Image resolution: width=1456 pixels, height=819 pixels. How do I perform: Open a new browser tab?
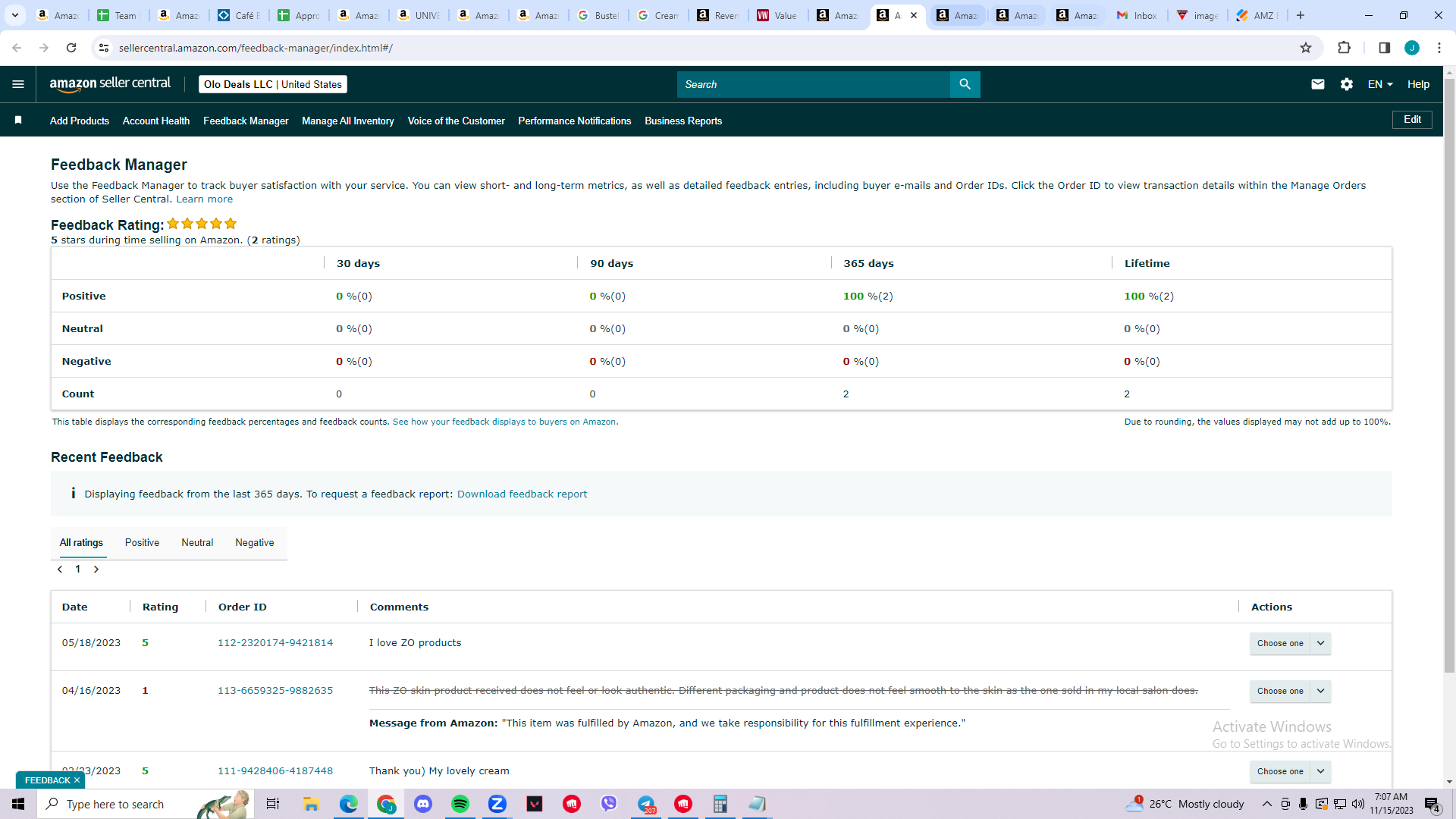pyautogui.click(x=1301, y=15)
